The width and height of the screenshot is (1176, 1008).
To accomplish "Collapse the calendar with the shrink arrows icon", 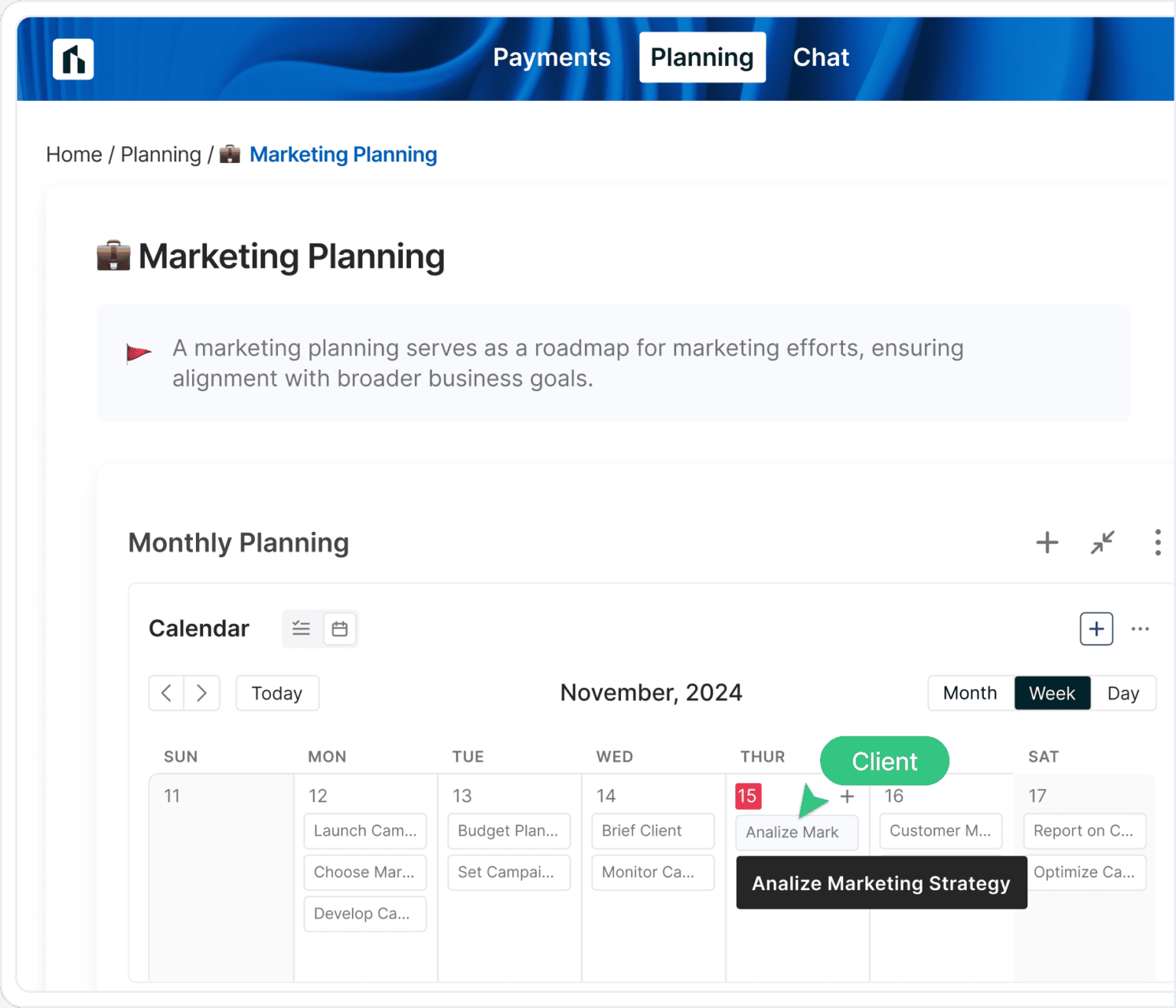I will click(1102, 543).
